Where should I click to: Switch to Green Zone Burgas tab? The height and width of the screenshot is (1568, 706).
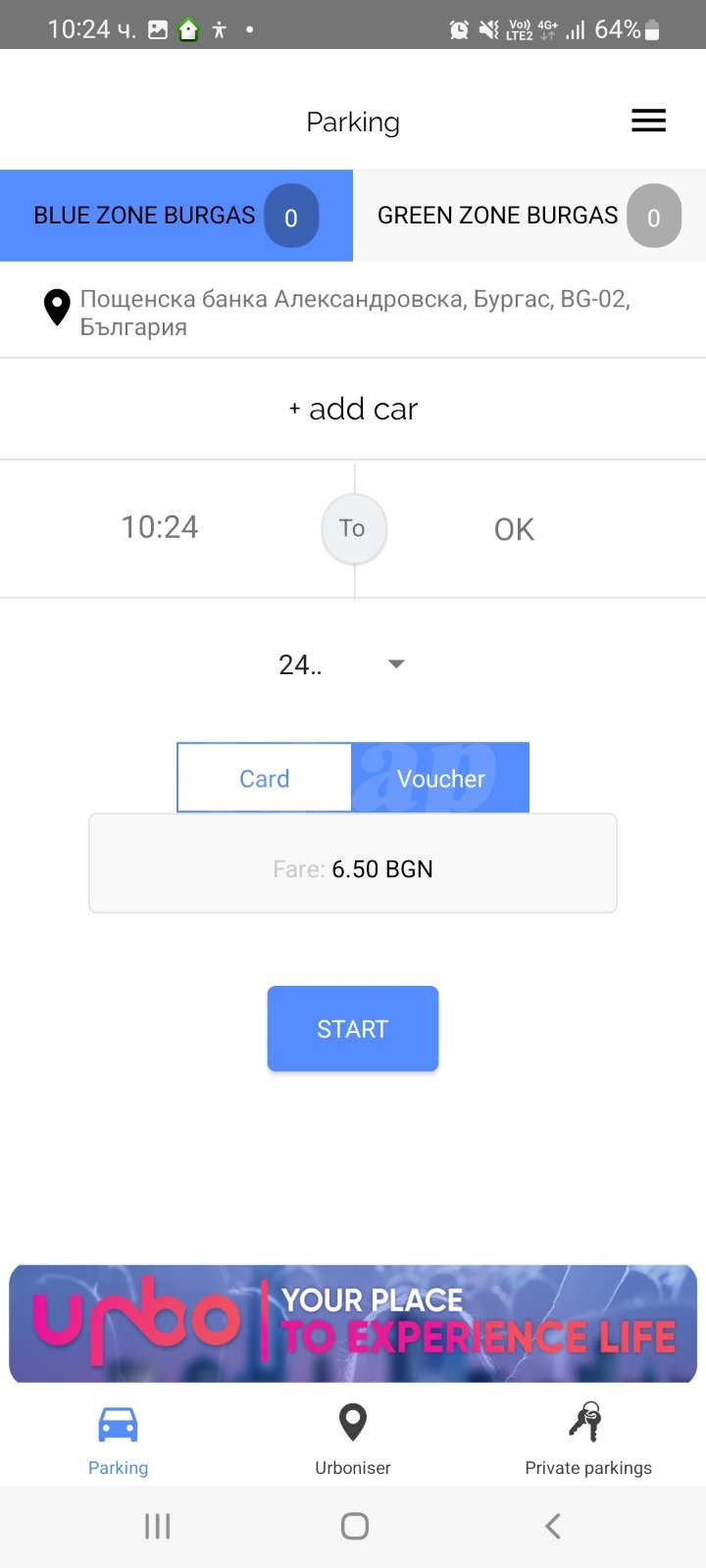click(529, 216)
